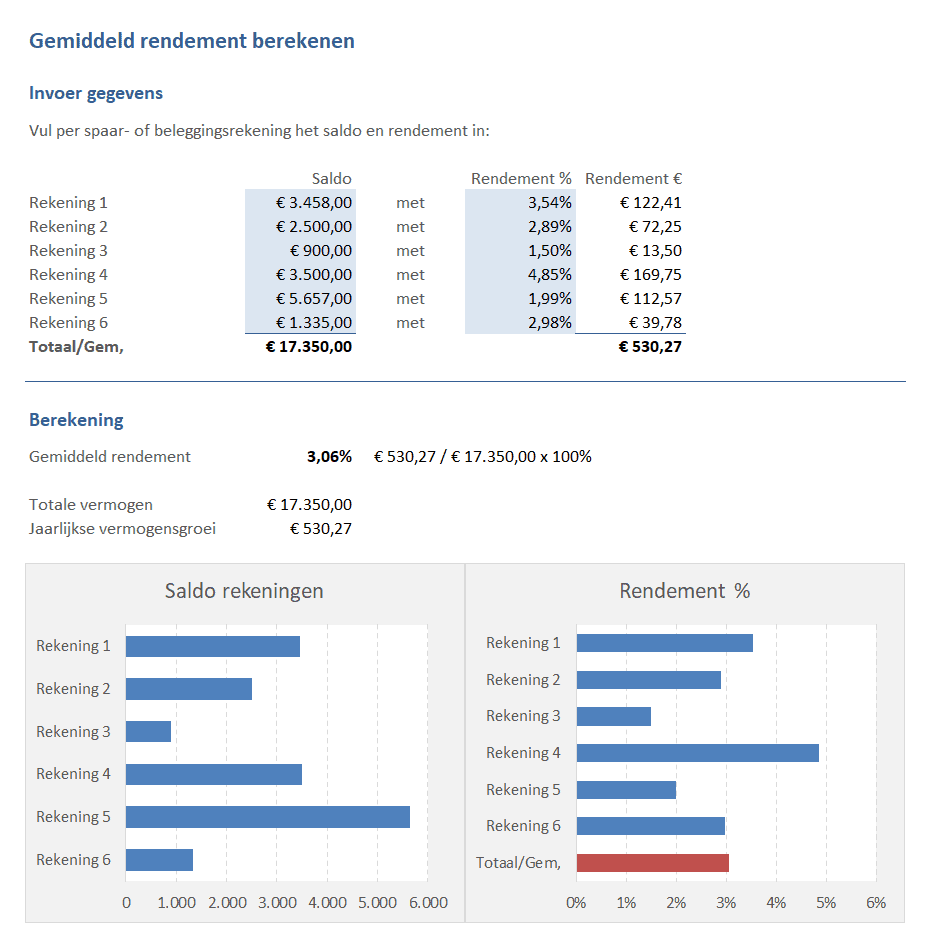This screenshot has width=931, height=948.
Task: Select the 'Saldo rekeningen' chart title
Action: (x=244, y=591)
